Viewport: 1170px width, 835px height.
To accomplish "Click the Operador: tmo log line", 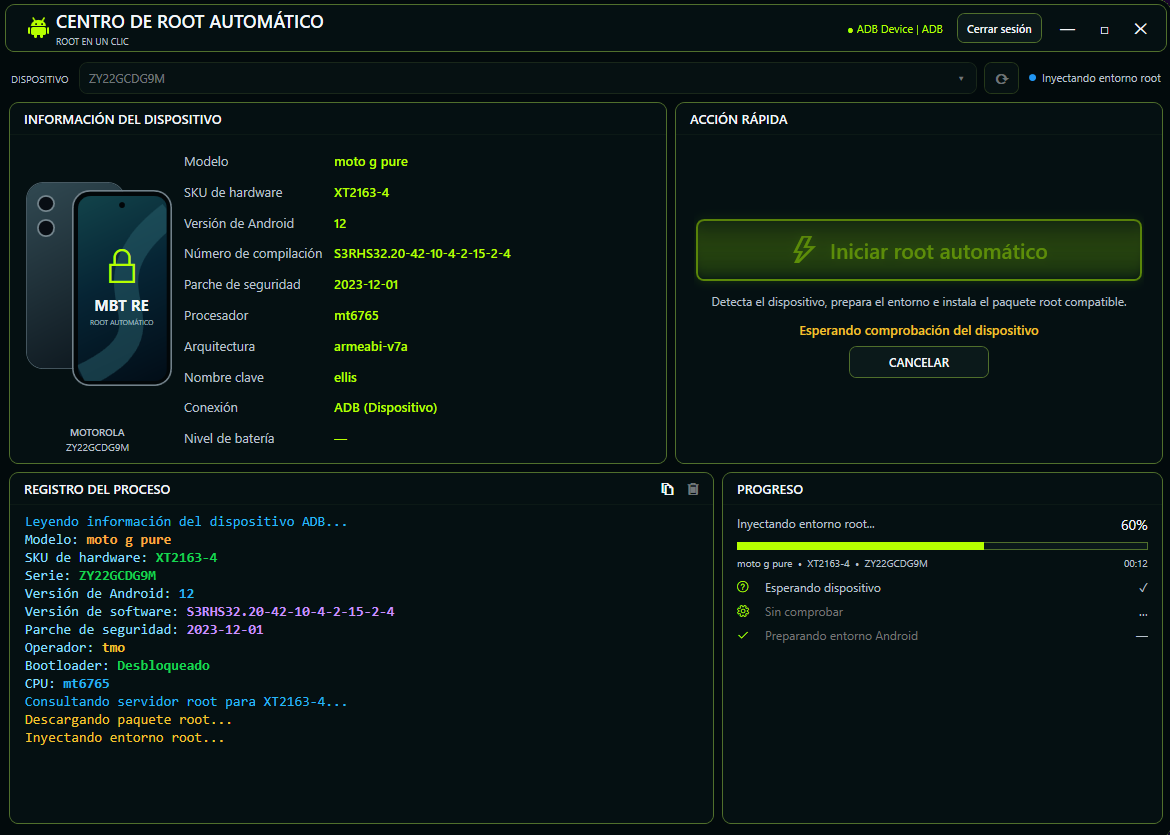I will pos(75,648).
